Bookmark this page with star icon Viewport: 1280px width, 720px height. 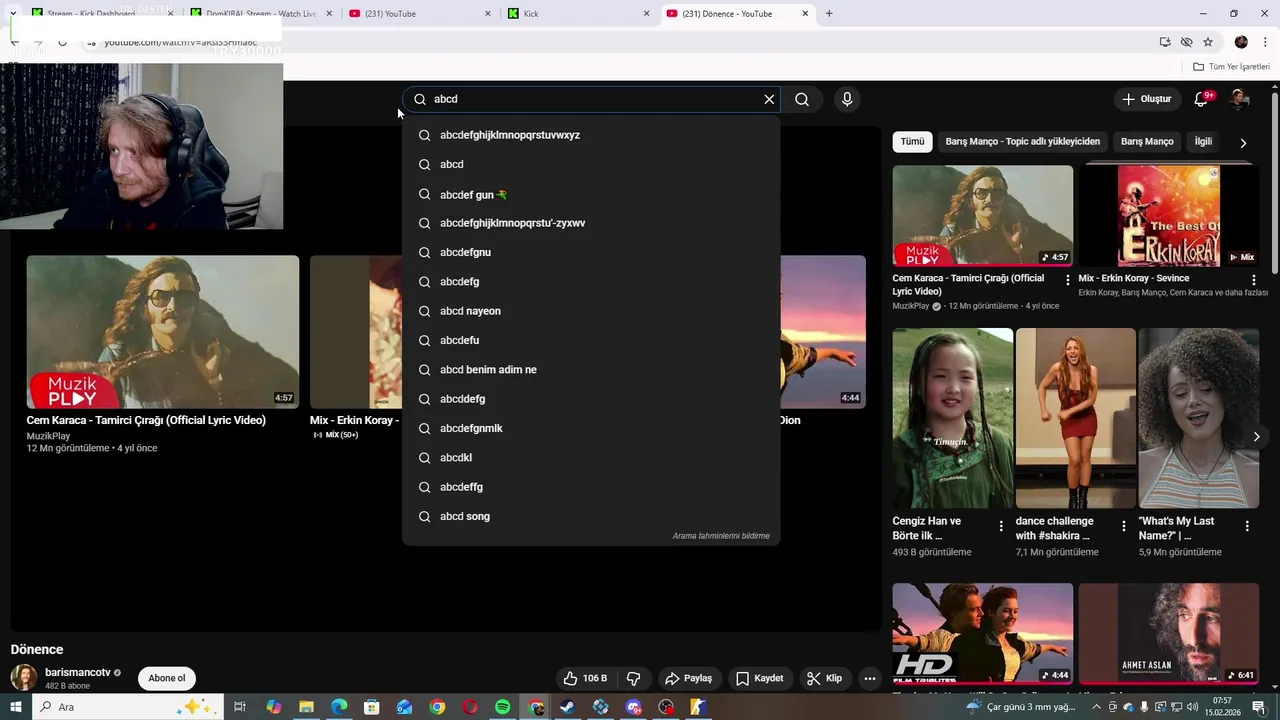[1208, 42]
